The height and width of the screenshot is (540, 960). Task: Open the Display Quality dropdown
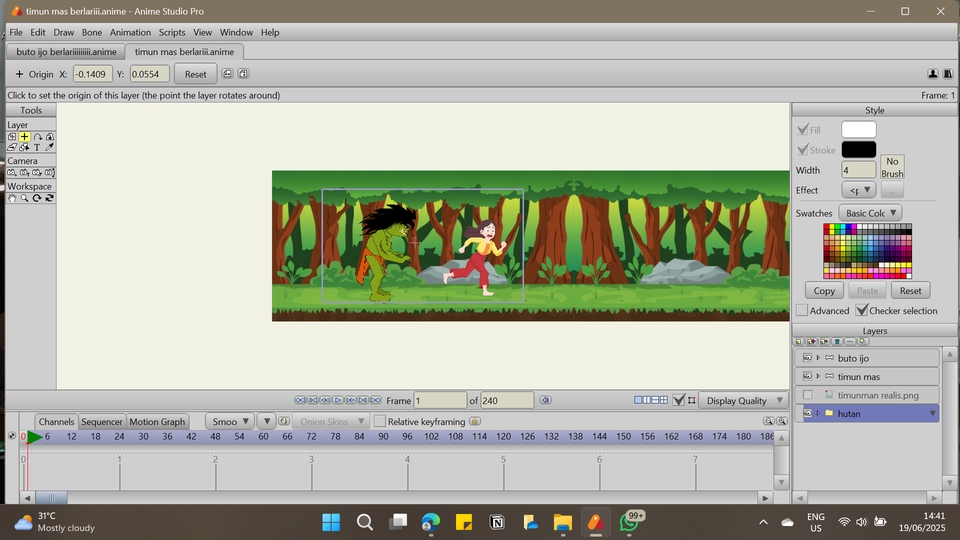(743, 400)
